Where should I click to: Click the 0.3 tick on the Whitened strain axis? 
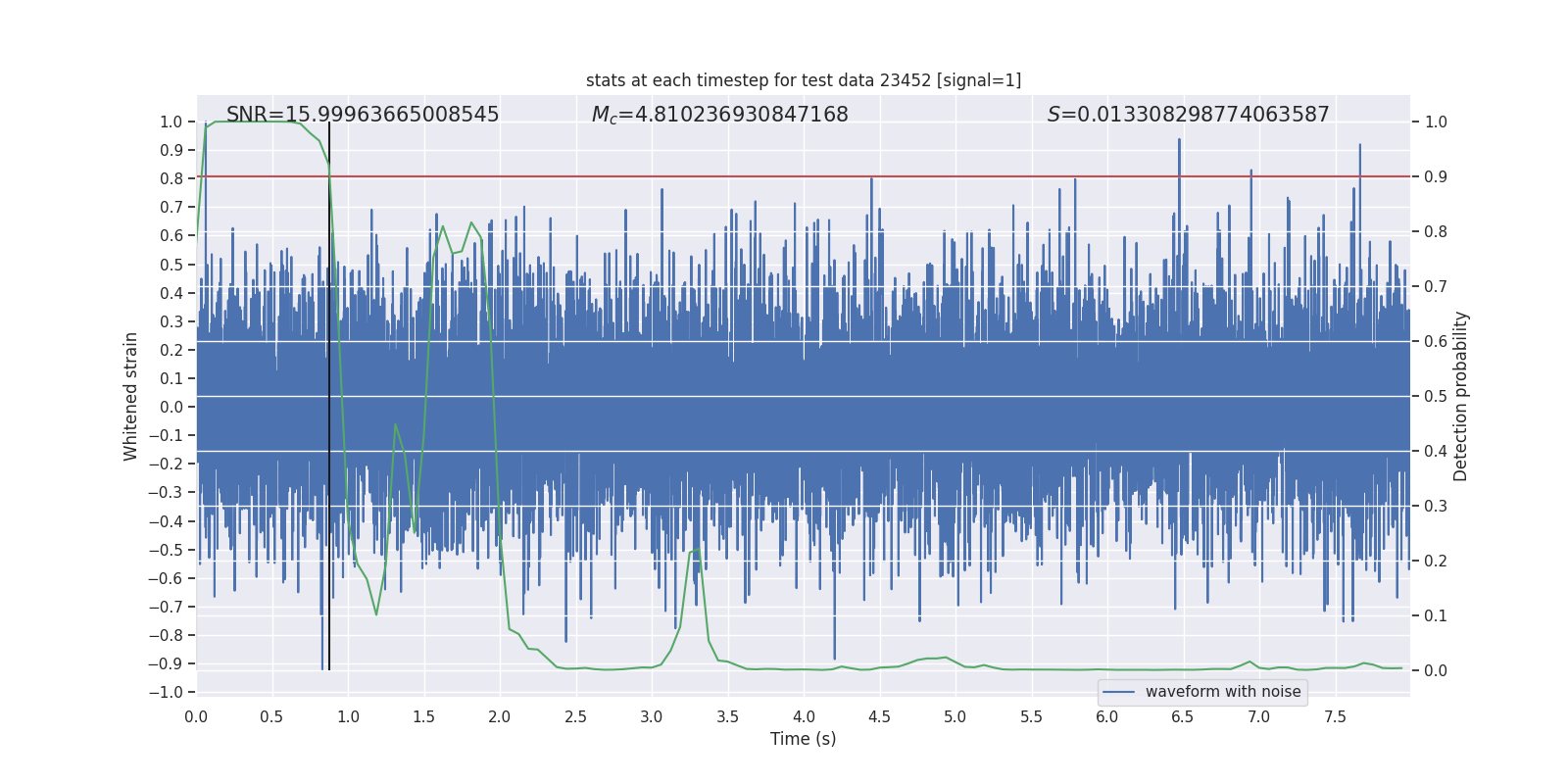[x=171, y=321]
